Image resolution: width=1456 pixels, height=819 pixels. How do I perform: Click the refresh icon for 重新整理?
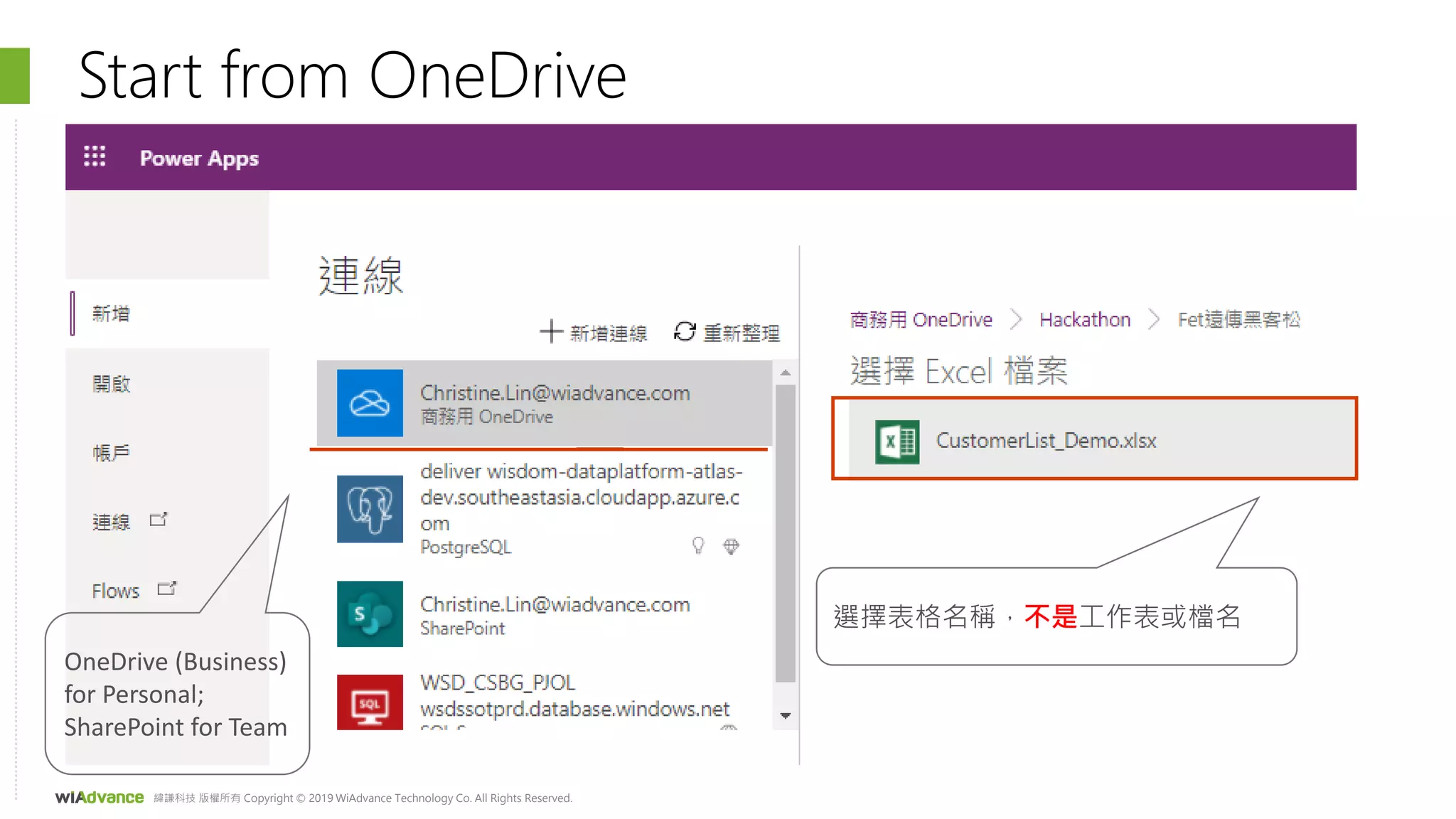[685, 331]
